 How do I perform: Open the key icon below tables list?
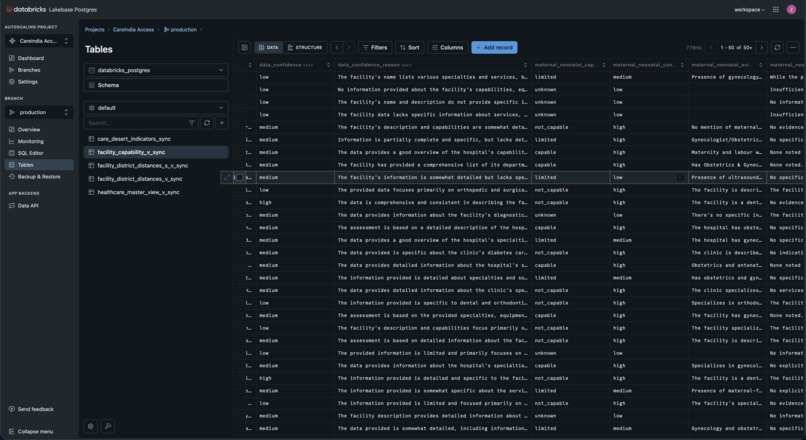click(x=107, y=426)
